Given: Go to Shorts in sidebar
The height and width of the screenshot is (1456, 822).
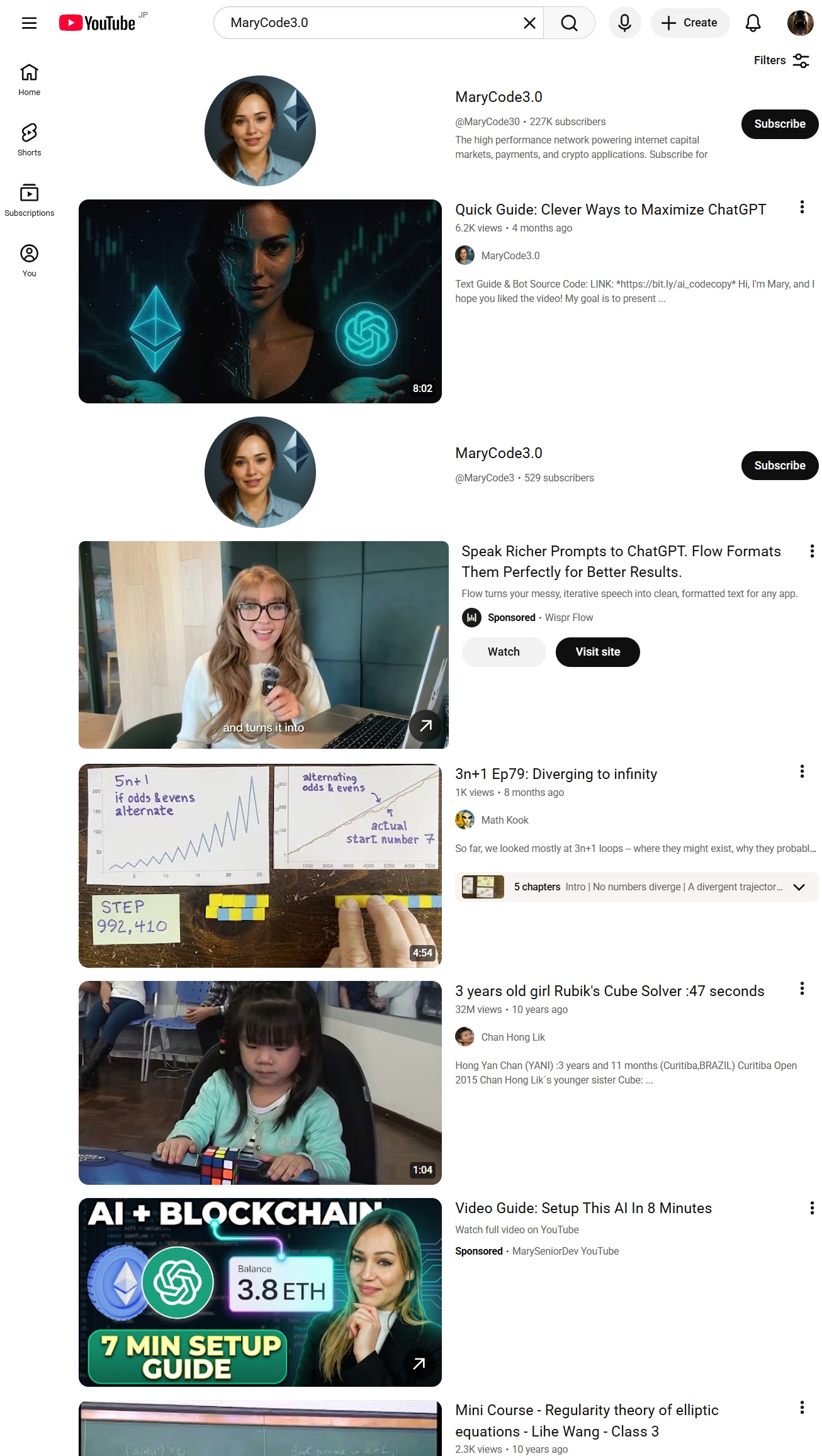Looking at the screenshot, I should click(30, 140).
